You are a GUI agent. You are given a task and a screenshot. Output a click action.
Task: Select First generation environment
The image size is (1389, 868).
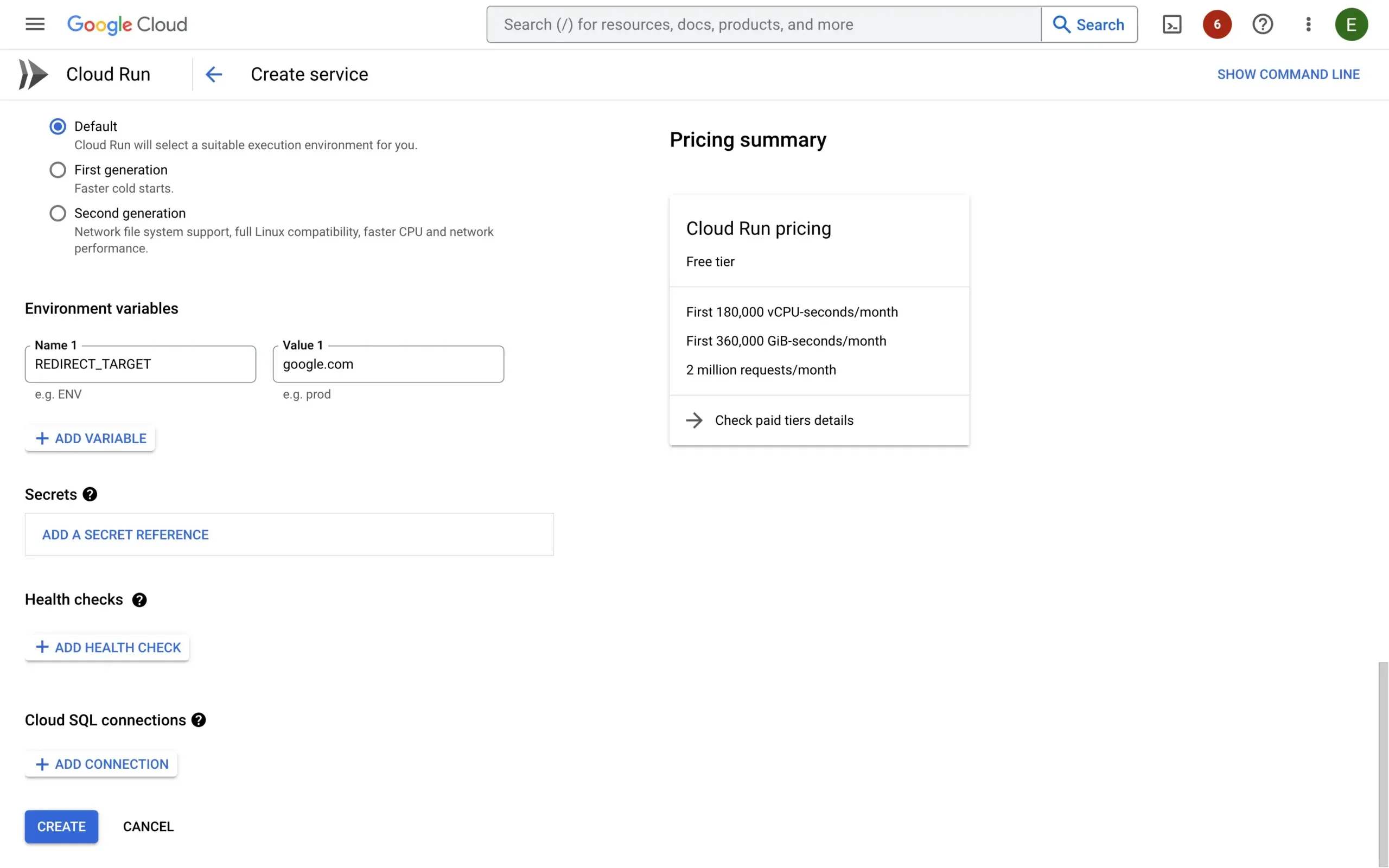click(x=58, y=169)
